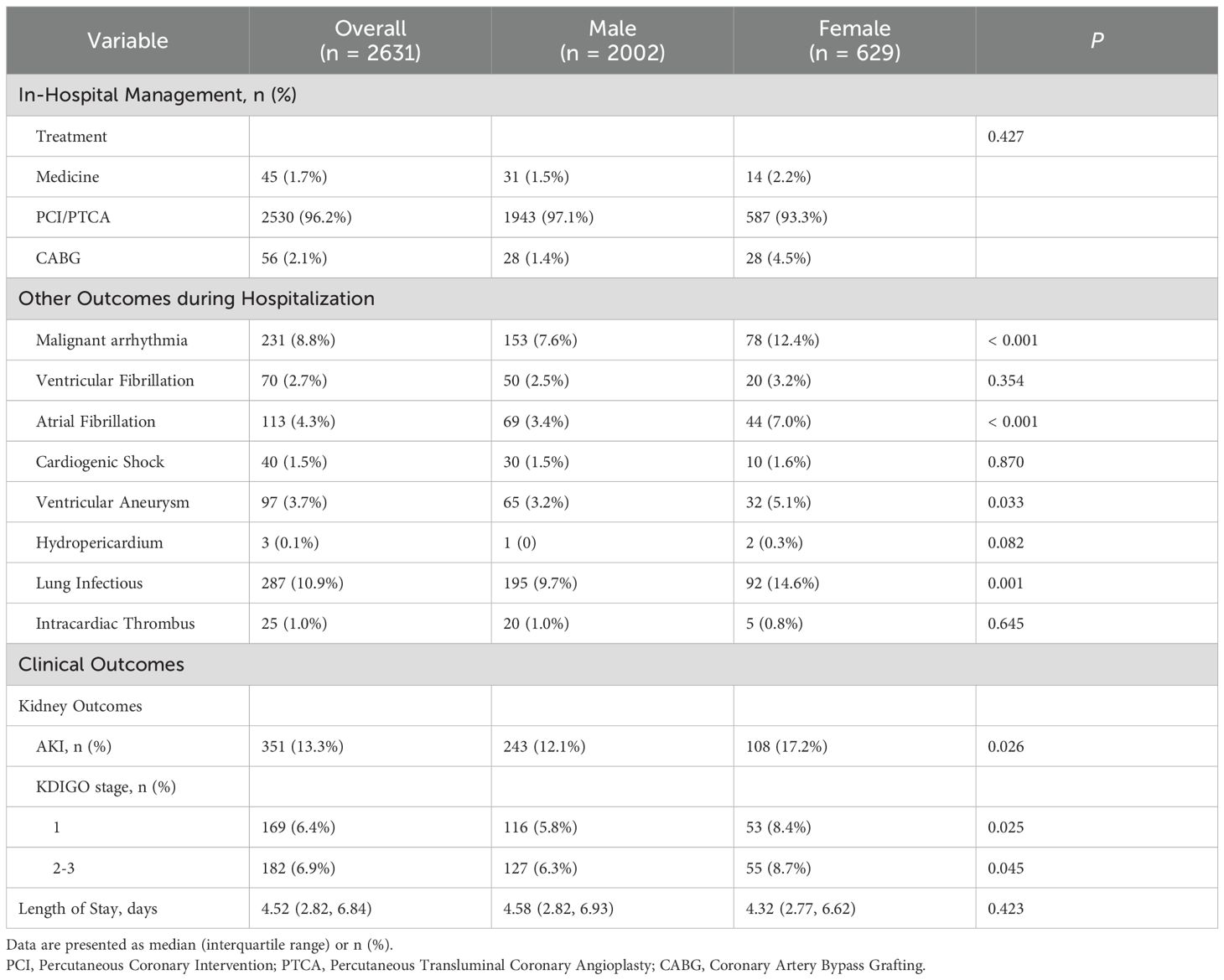Click the Variable column header
The height and width of the screenshot is (980, 1224).
127,40
